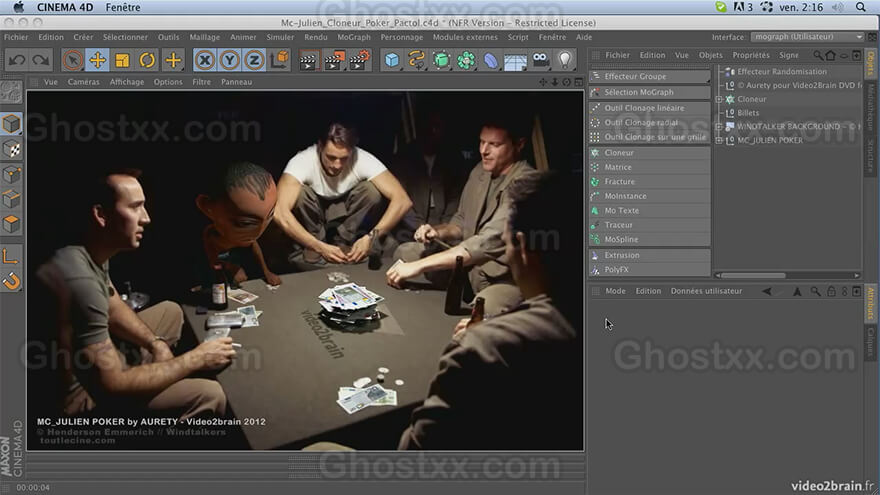Select Matrice in the MoGraph list

click(x=650, y=167)
